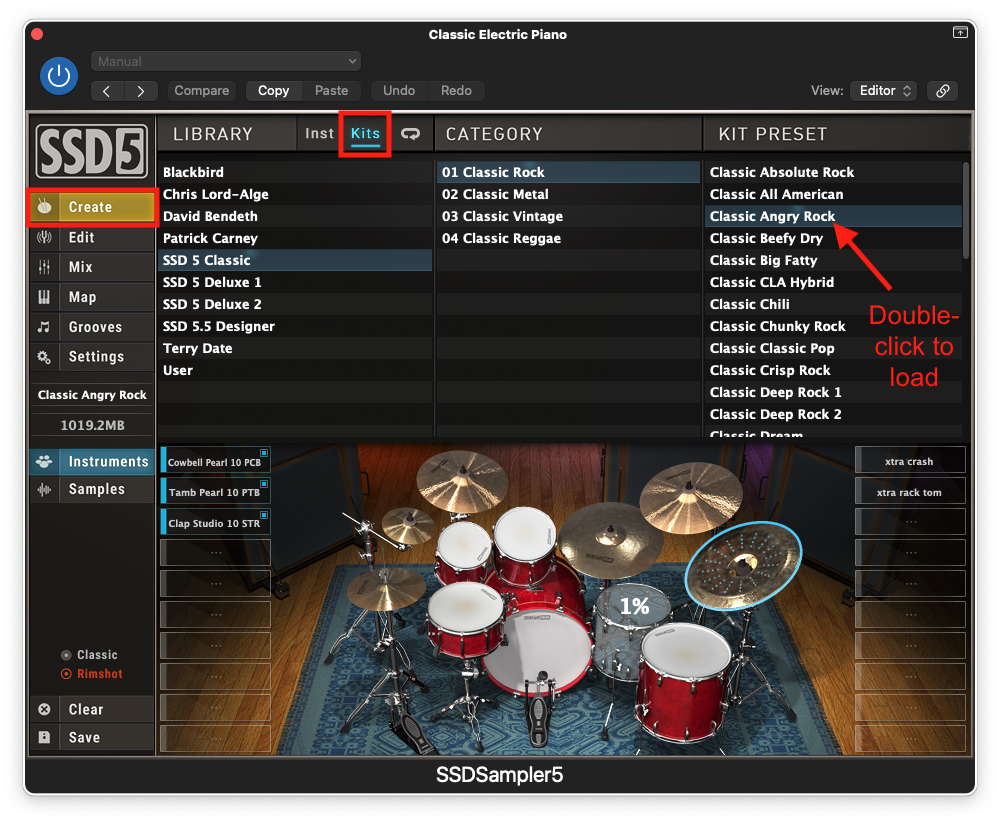Select the 02 Classic Metal category
The height and width of the screenshot is (823, 1000).
pyautogui.click(x=568, y=195)
